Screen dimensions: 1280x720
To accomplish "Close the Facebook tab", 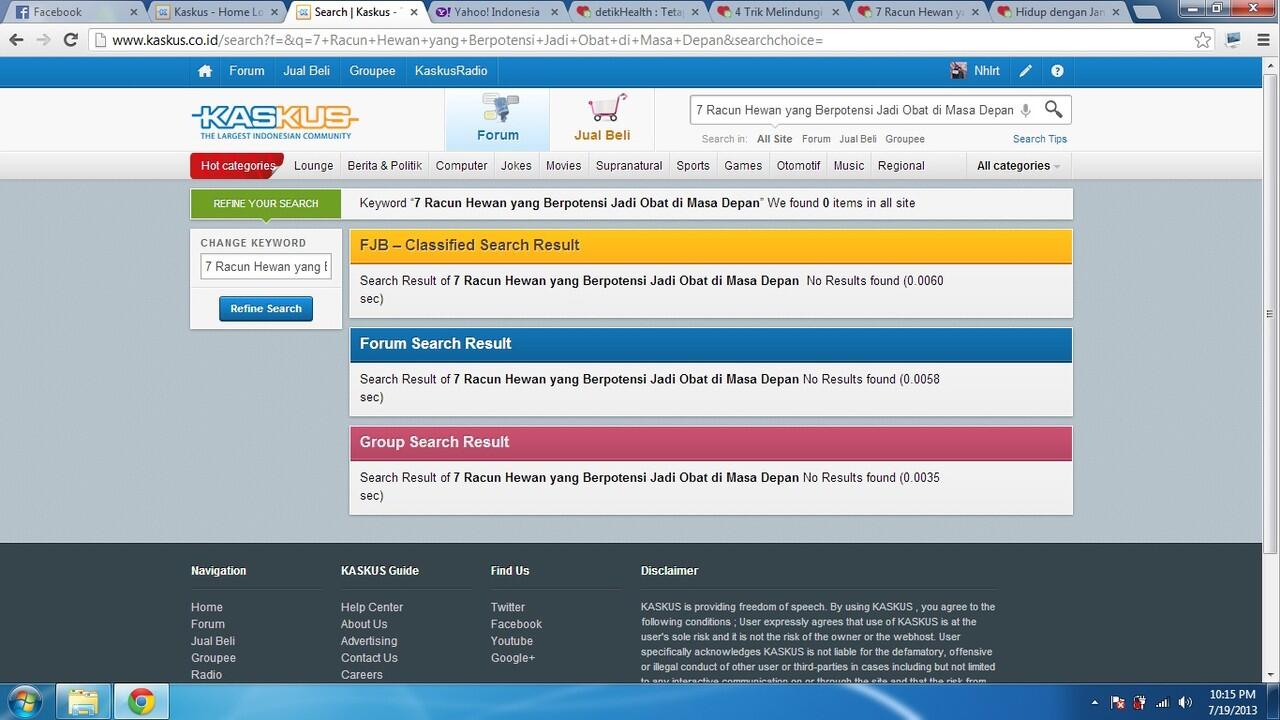I will pos(134,12).
